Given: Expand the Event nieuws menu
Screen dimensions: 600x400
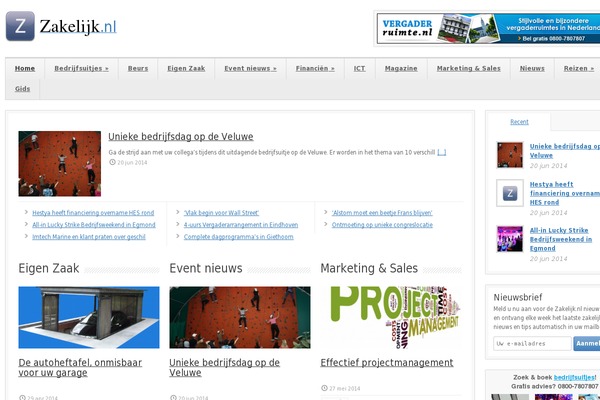Looking at the screenshot, I should tap(250, 69).
